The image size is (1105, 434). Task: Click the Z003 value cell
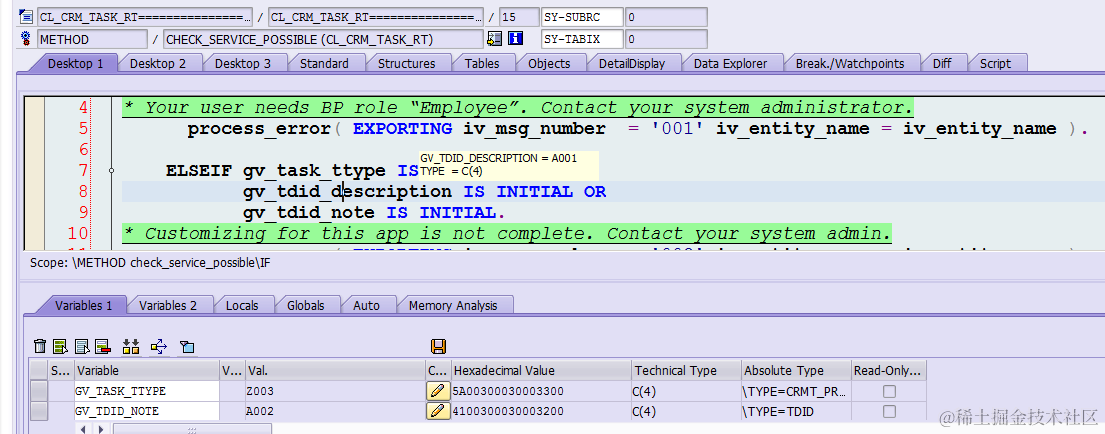click(x=335, y=391)
